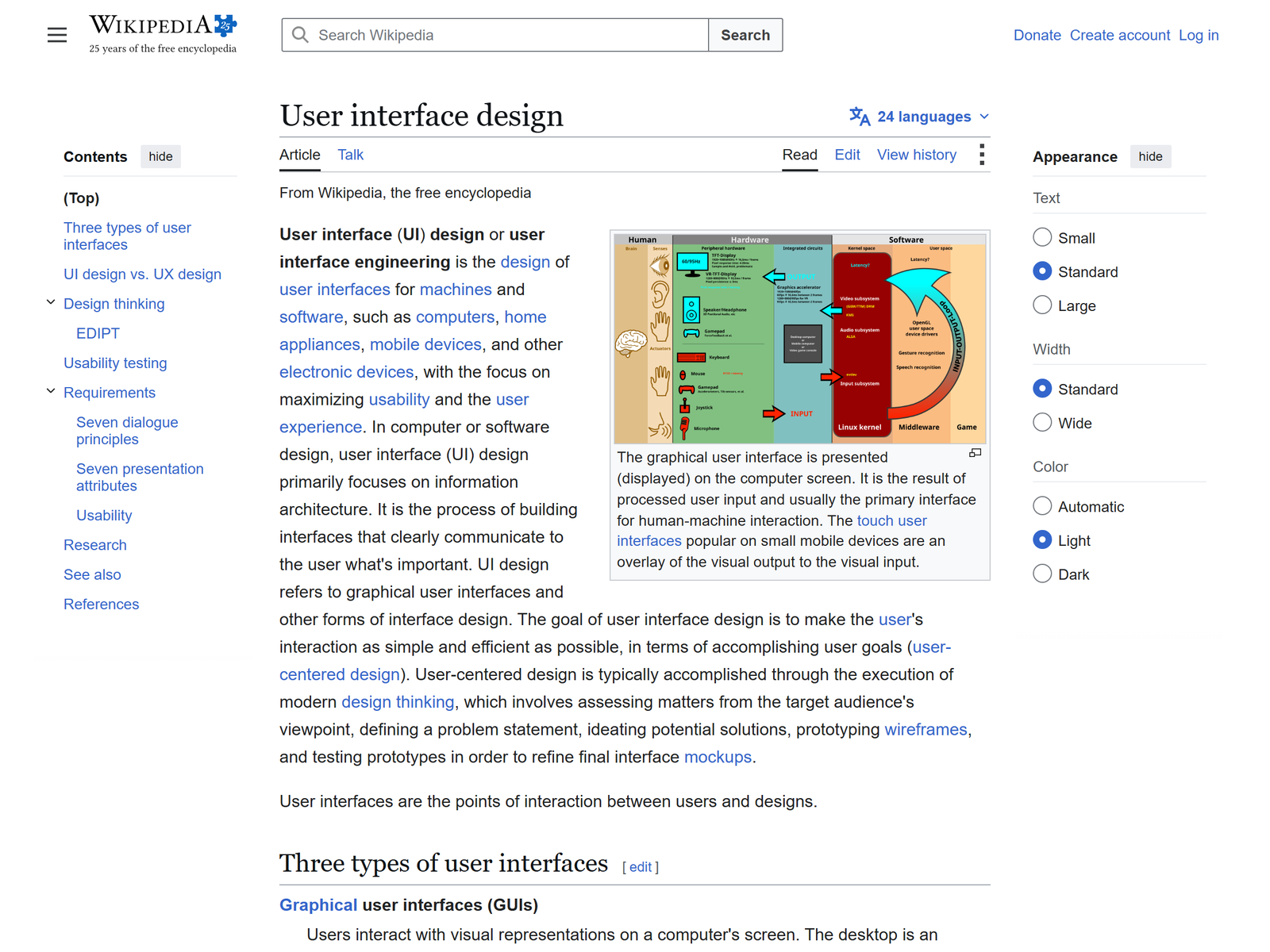
Task: Open the machines link
Action: click(x=456, y=290)
